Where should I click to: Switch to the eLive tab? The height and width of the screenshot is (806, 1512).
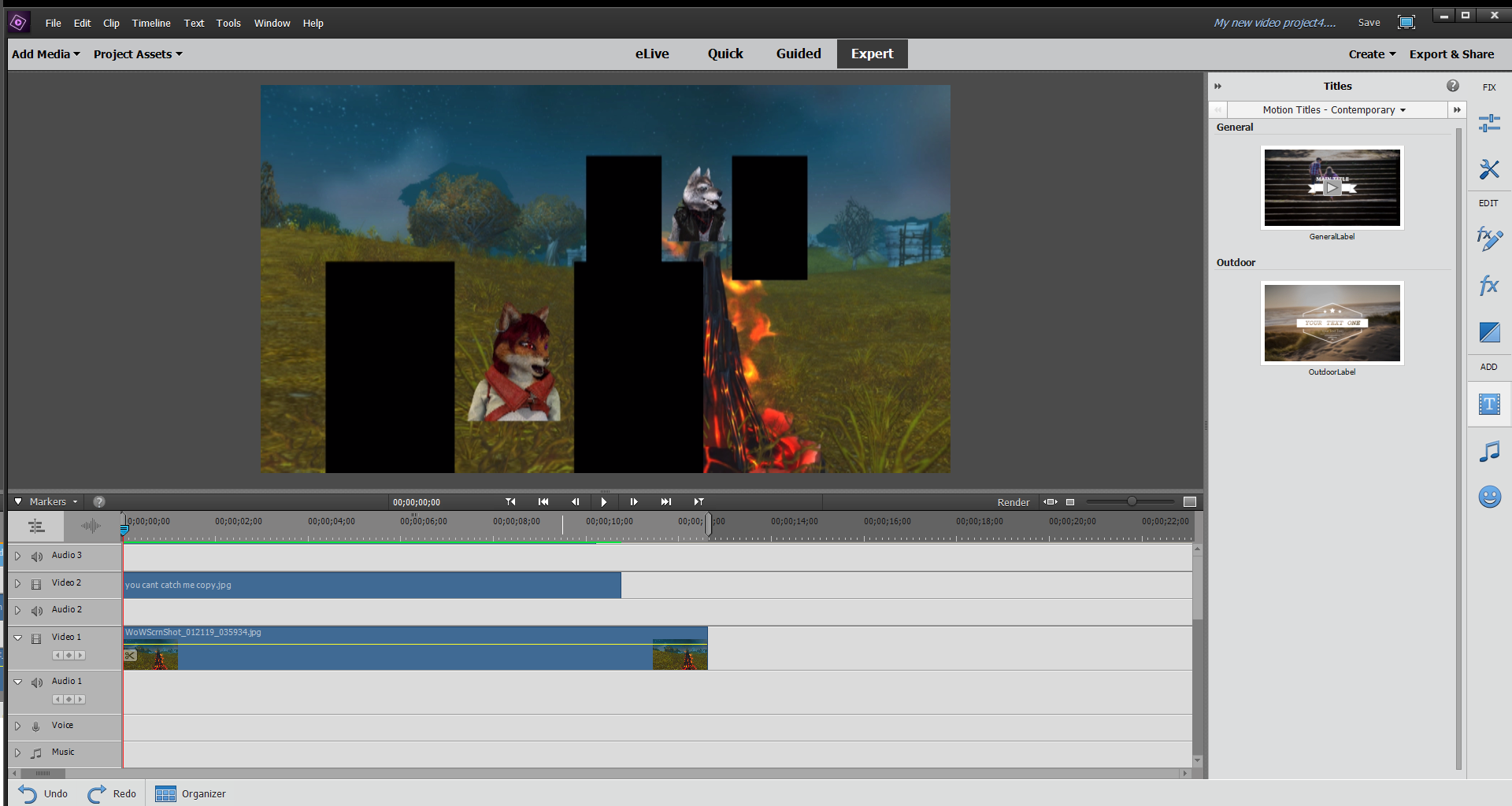(652, 54)
